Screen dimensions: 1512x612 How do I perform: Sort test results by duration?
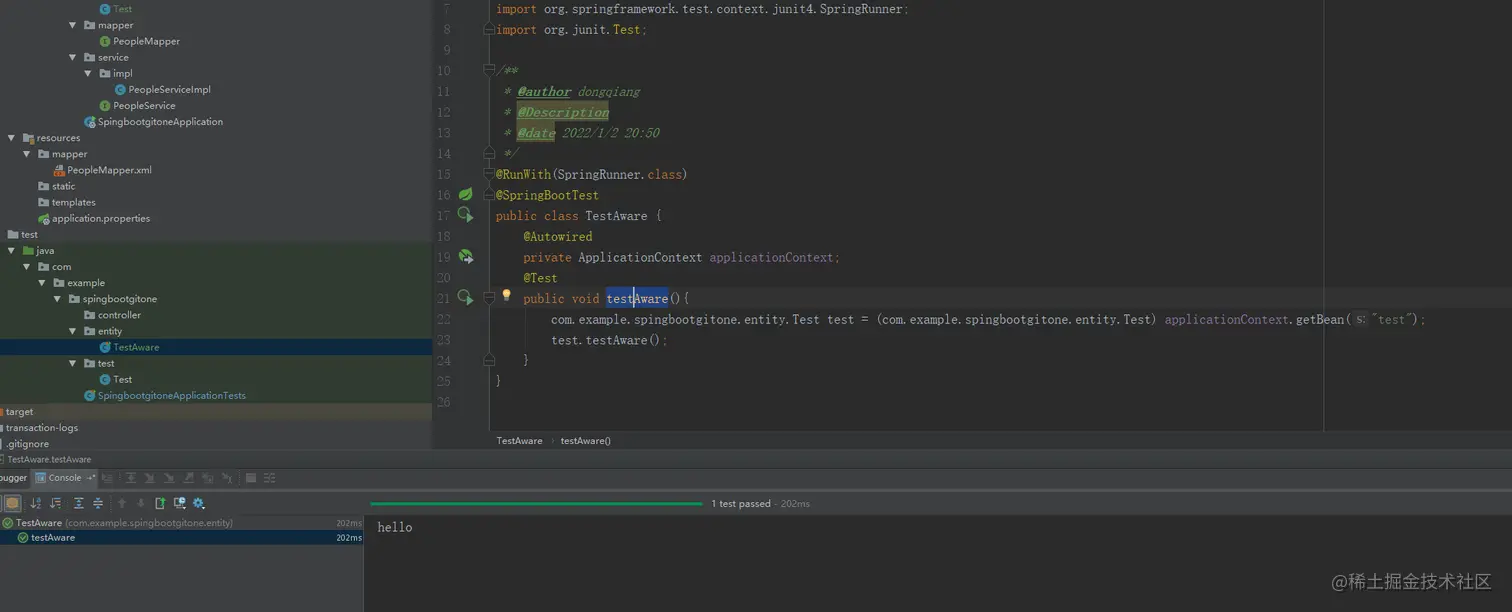coord(56,503)
